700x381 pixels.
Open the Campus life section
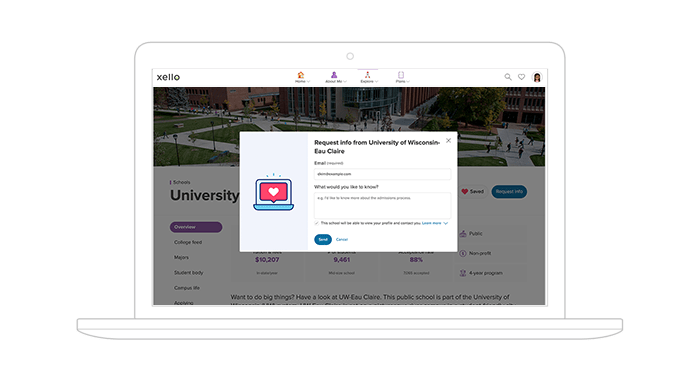click(187, 288)
